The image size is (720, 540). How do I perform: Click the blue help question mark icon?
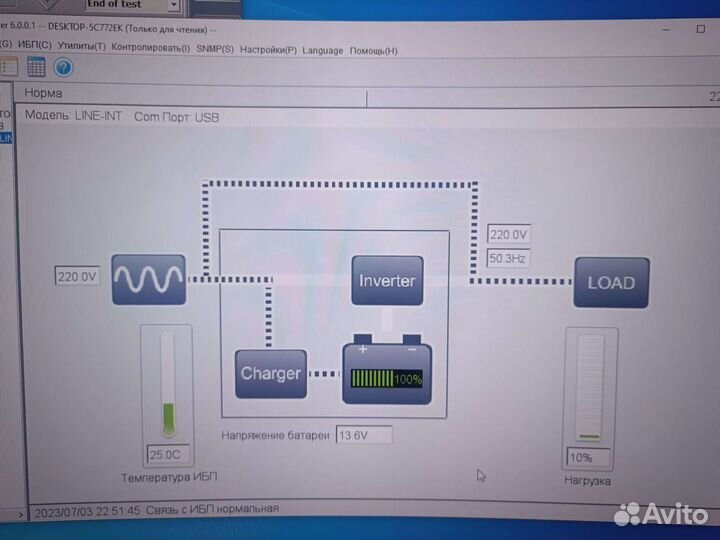coord(63,68)
